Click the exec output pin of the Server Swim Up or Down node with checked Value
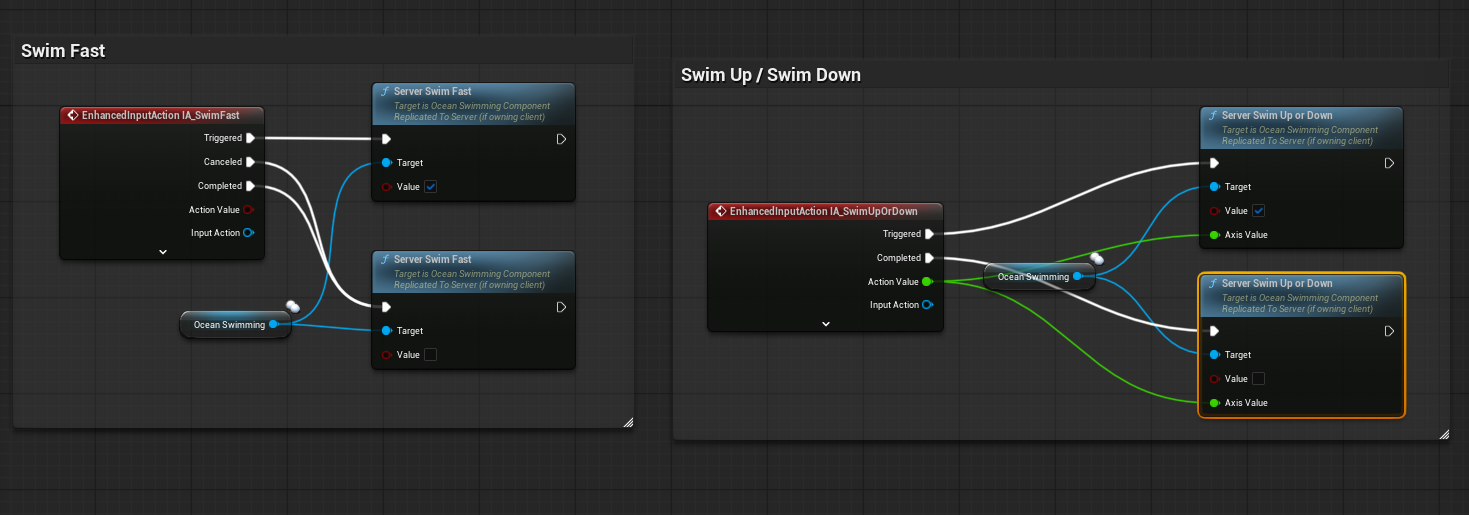This screenshot has width=1469, height=515. (x=1389, y=163)
